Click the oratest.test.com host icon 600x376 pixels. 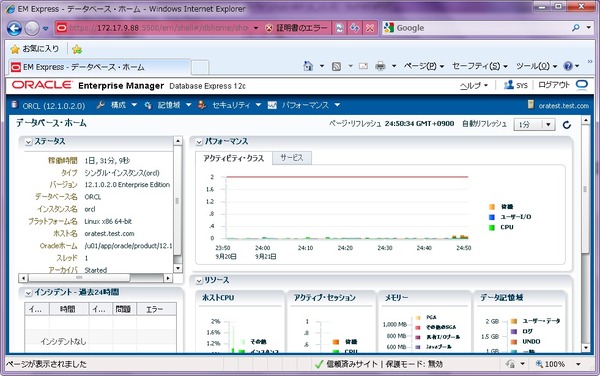(x=530, y=104)
